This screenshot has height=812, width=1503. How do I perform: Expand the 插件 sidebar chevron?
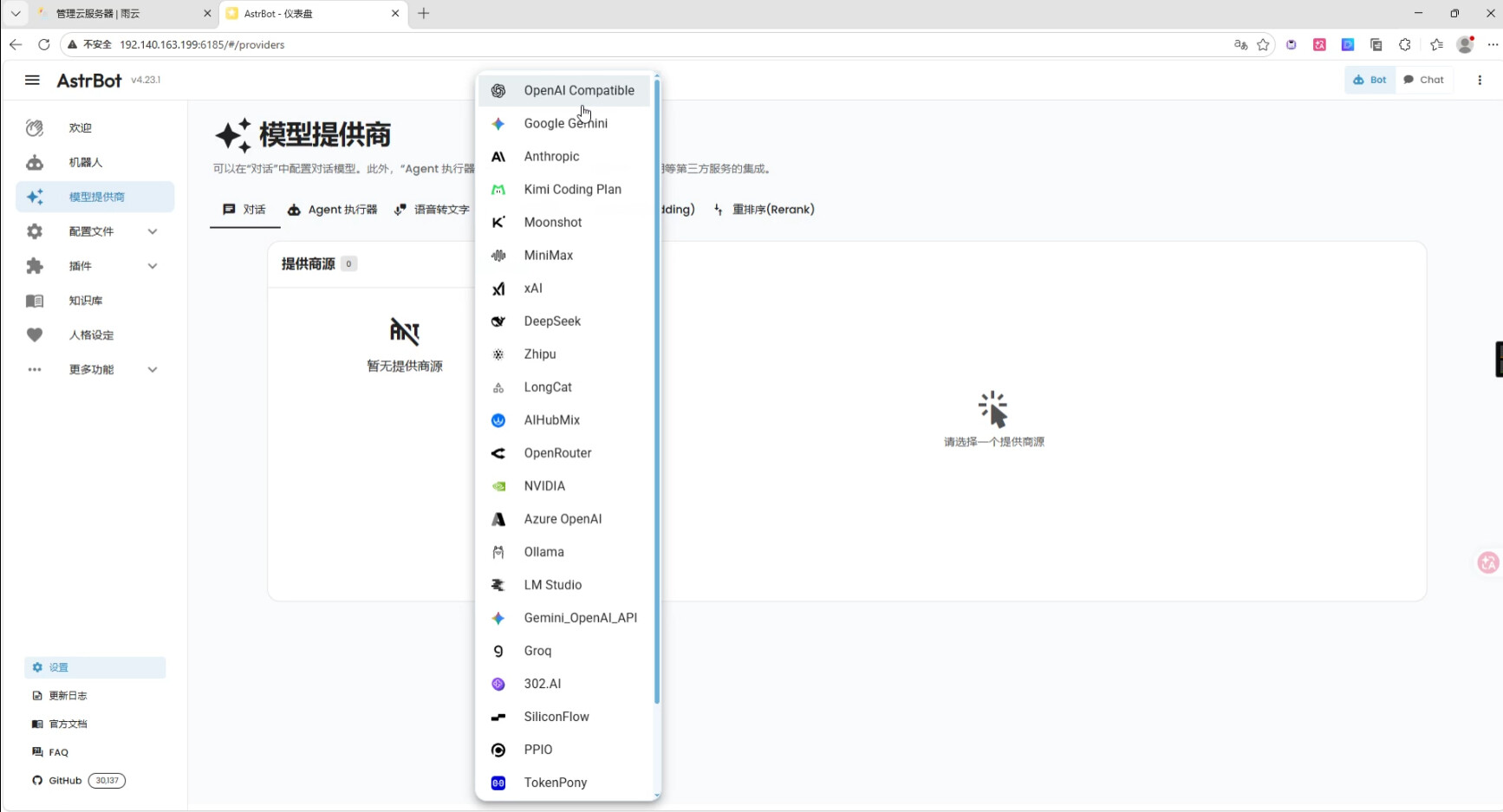click(x=153, y=266)
